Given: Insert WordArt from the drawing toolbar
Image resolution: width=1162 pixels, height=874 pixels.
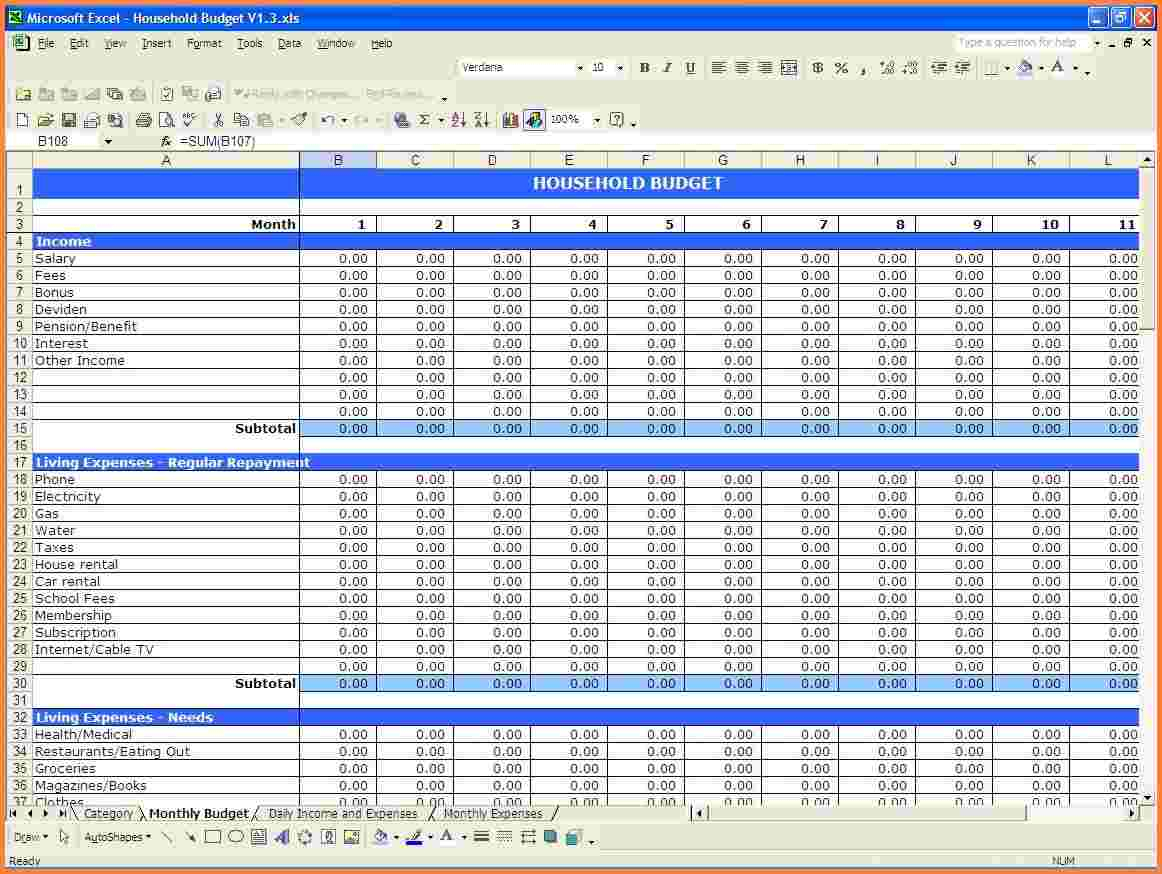Looking at the screenshot, I should tap(282, 837).
